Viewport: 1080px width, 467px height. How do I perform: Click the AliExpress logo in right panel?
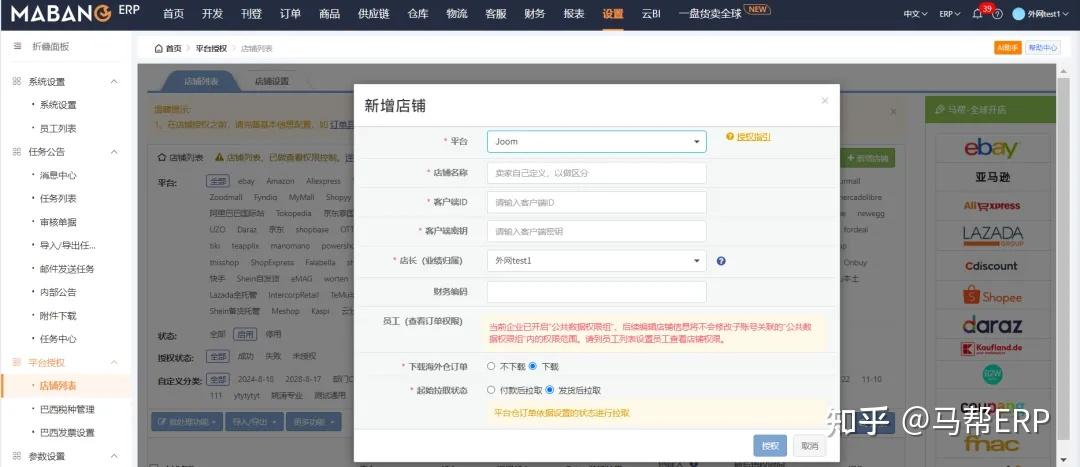[992, 205]
